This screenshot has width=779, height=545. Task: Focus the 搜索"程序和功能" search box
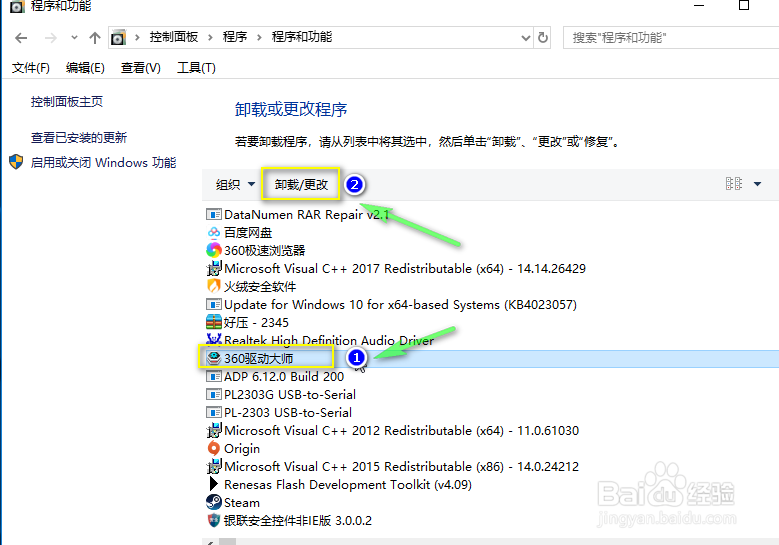point(671,38)
